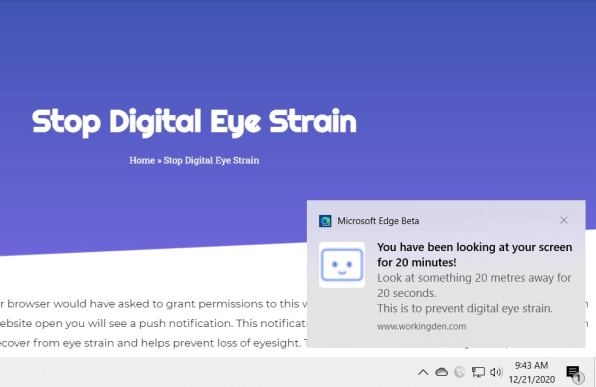This screenshot has height=387, width=596.
Task: Click the globe tray icon
Action: tap(460, 372)
